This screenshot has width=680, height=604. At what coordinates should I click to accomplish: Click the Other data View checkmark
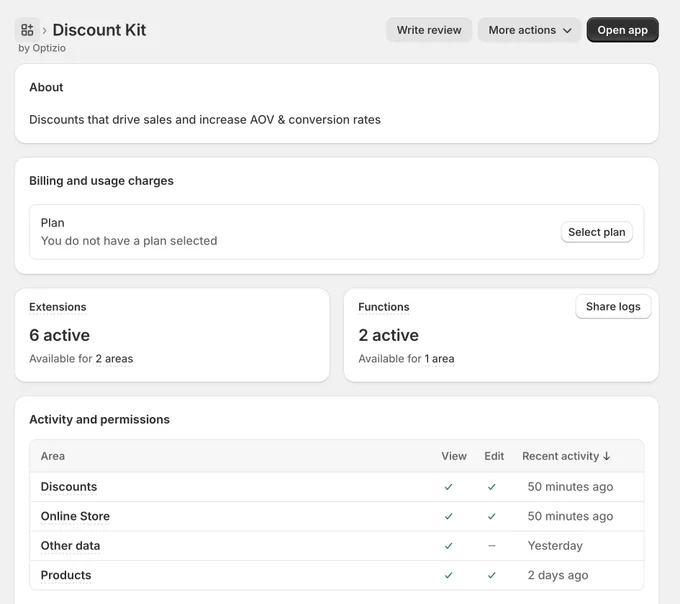tap(448, 546)
